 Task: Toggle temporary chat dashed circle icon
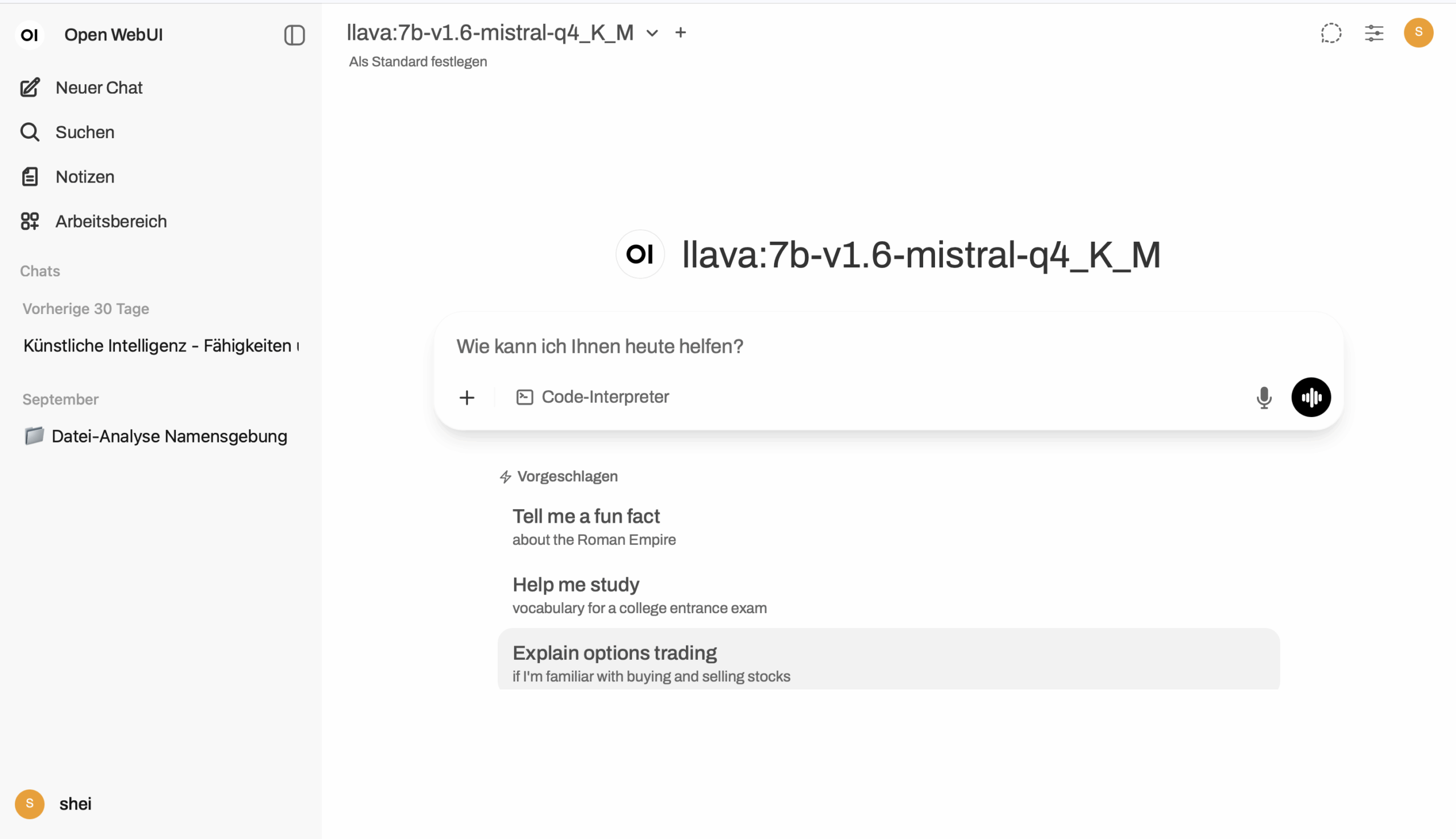click(x=1331, y=34)
